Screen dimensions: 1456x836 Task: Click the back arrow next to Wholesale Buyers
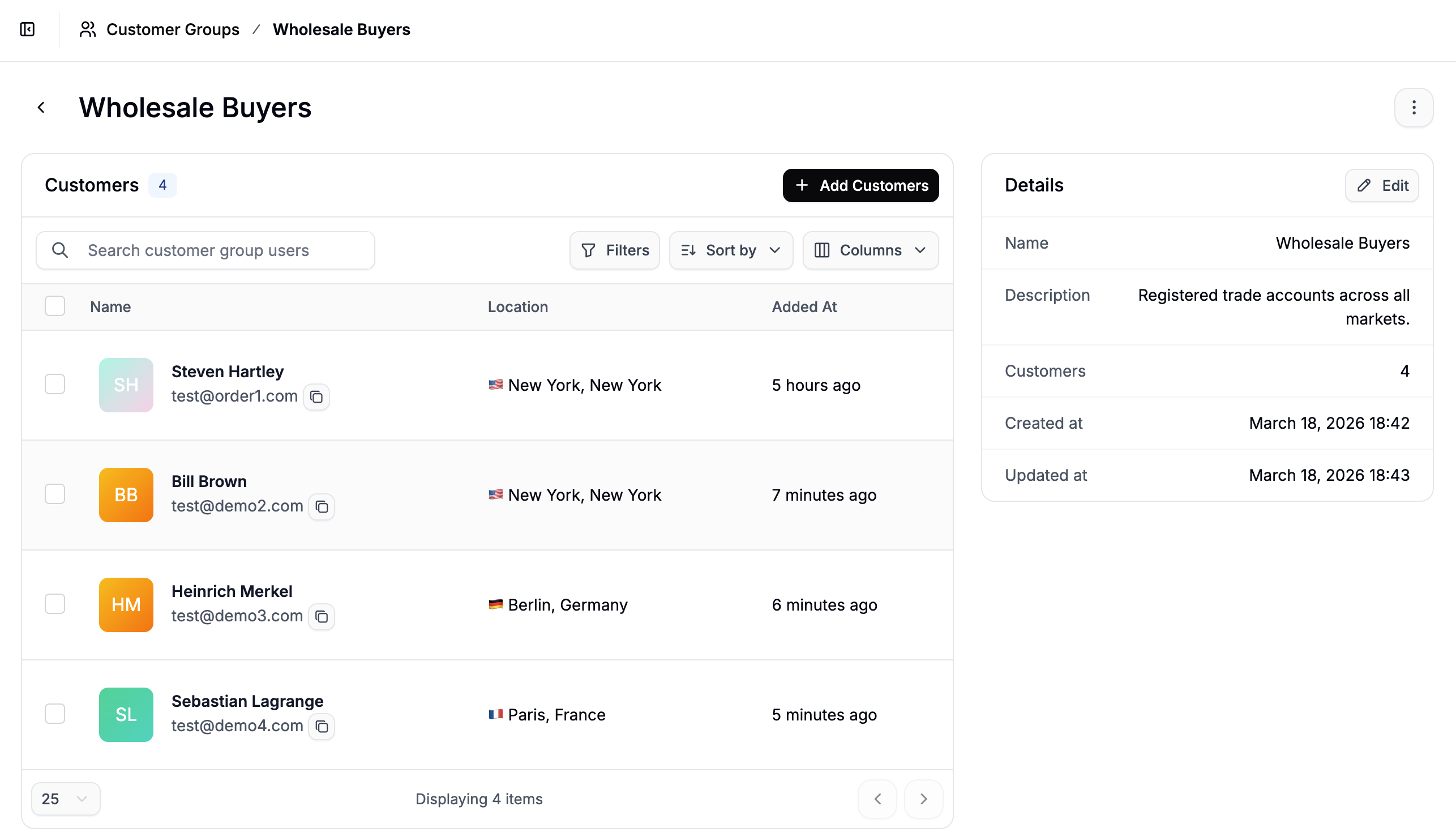click(42, 108)
